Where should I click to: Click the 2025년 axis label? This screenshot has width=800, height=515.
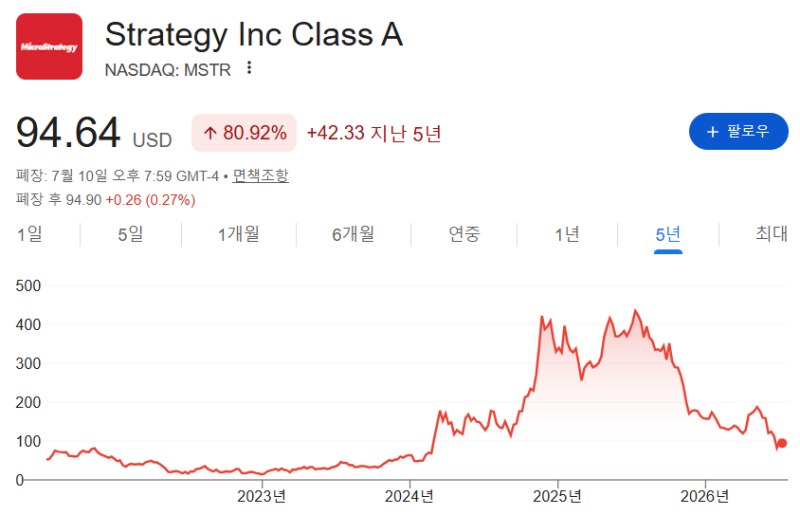click(557, 496)
